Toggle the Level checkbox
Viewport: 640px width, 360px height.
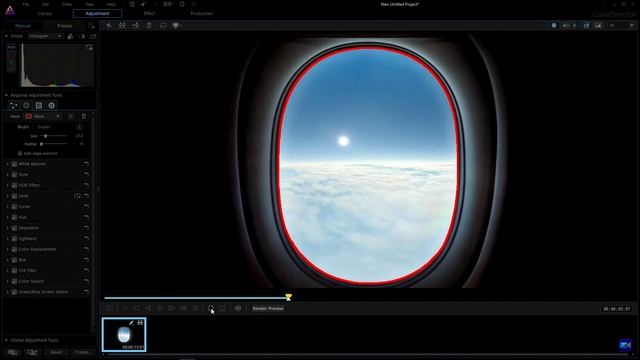pyautogui.click(x=14, y=196)
